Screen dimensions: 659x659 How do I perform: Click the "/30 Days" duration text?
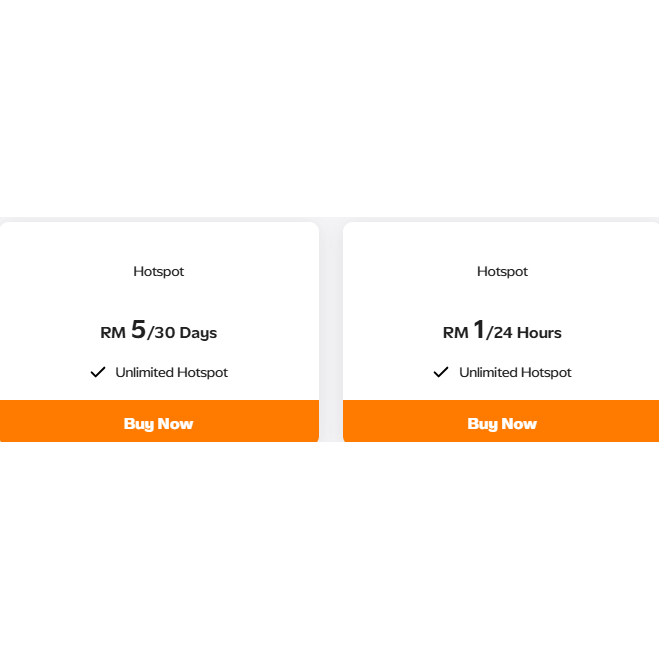183,333
